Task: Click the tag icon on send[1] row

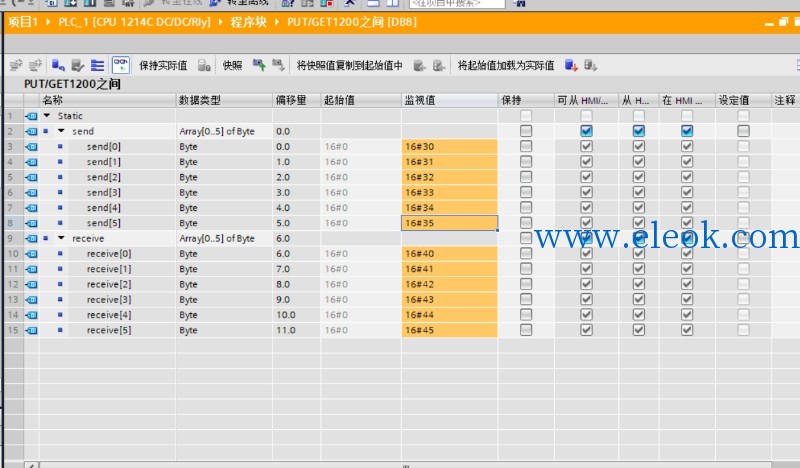Action: point(32,162)
